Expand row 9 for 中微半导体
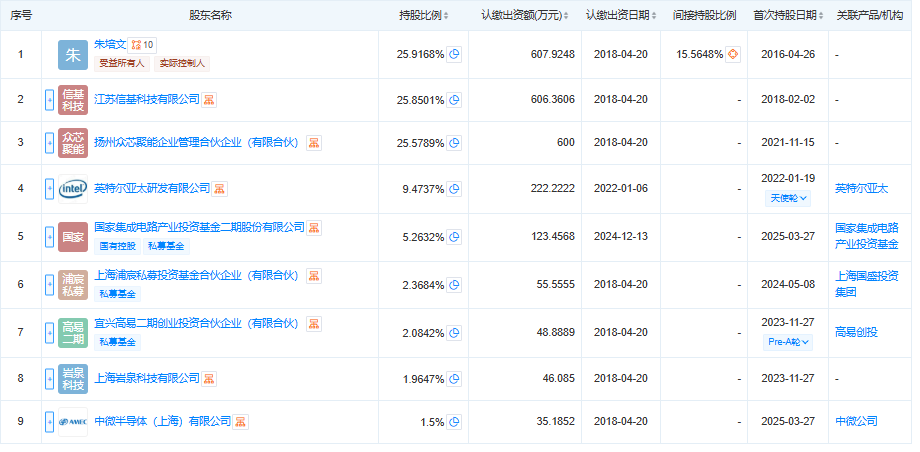Screen dimensions: 920x452 49,421
